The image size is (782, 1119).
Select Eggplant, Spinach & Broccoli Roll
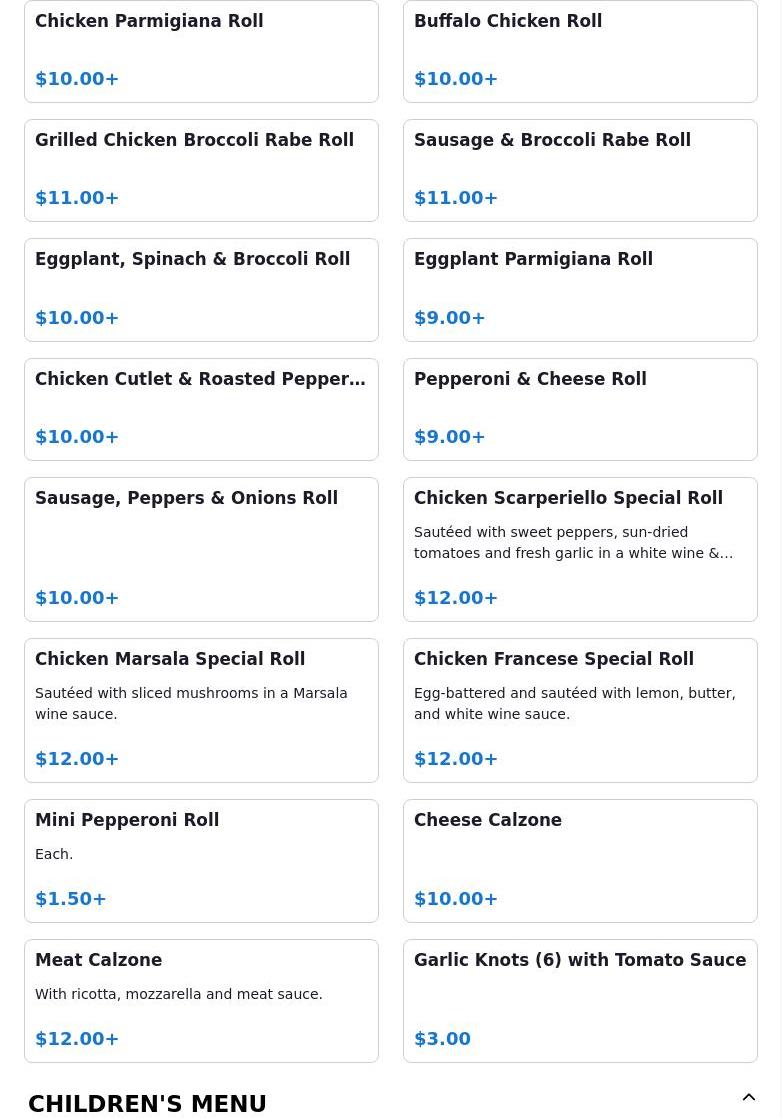pos(201,289)
